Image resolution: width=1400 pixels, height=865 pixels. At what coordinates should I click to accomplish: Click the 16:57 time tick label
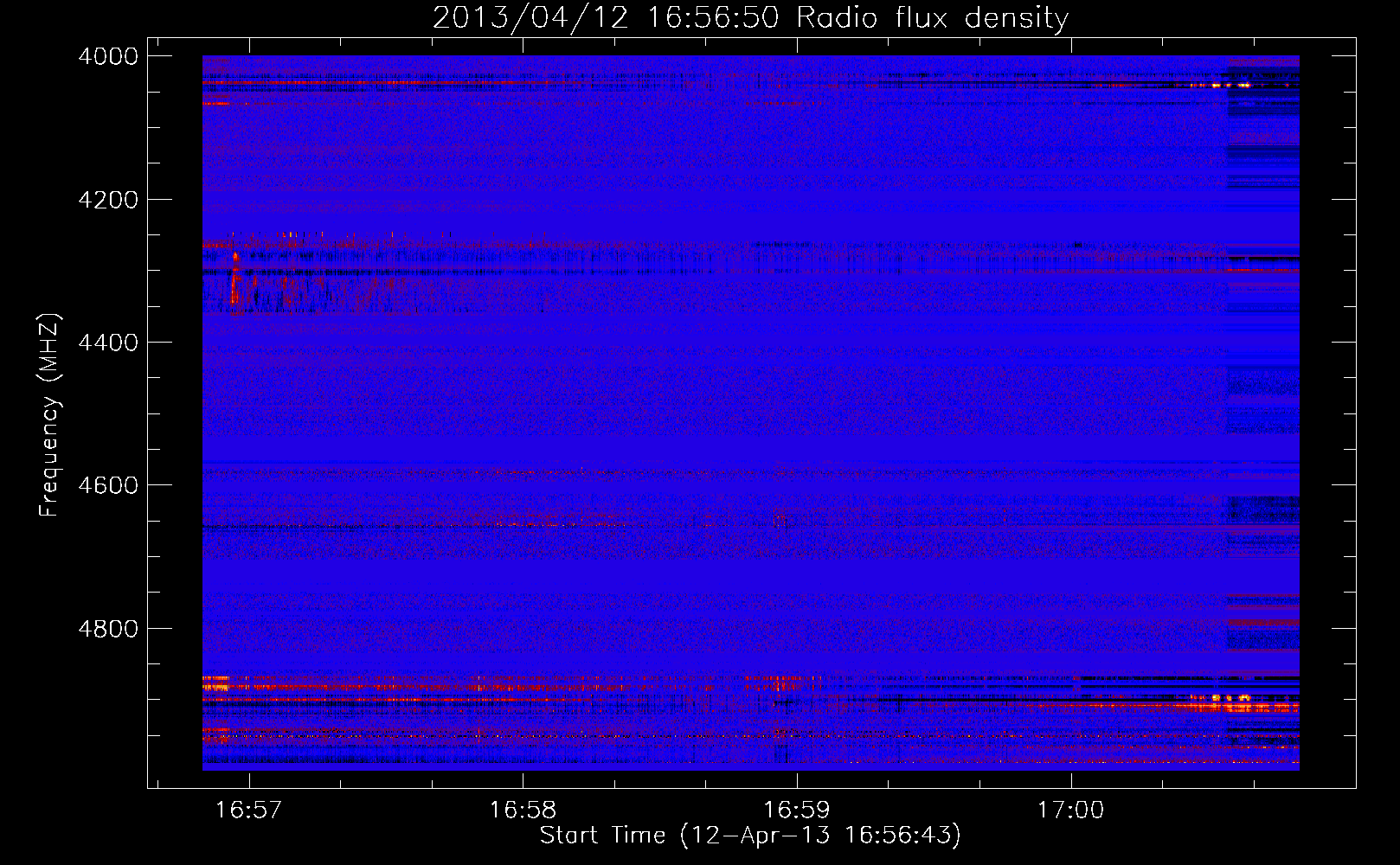tap(249, 811)
